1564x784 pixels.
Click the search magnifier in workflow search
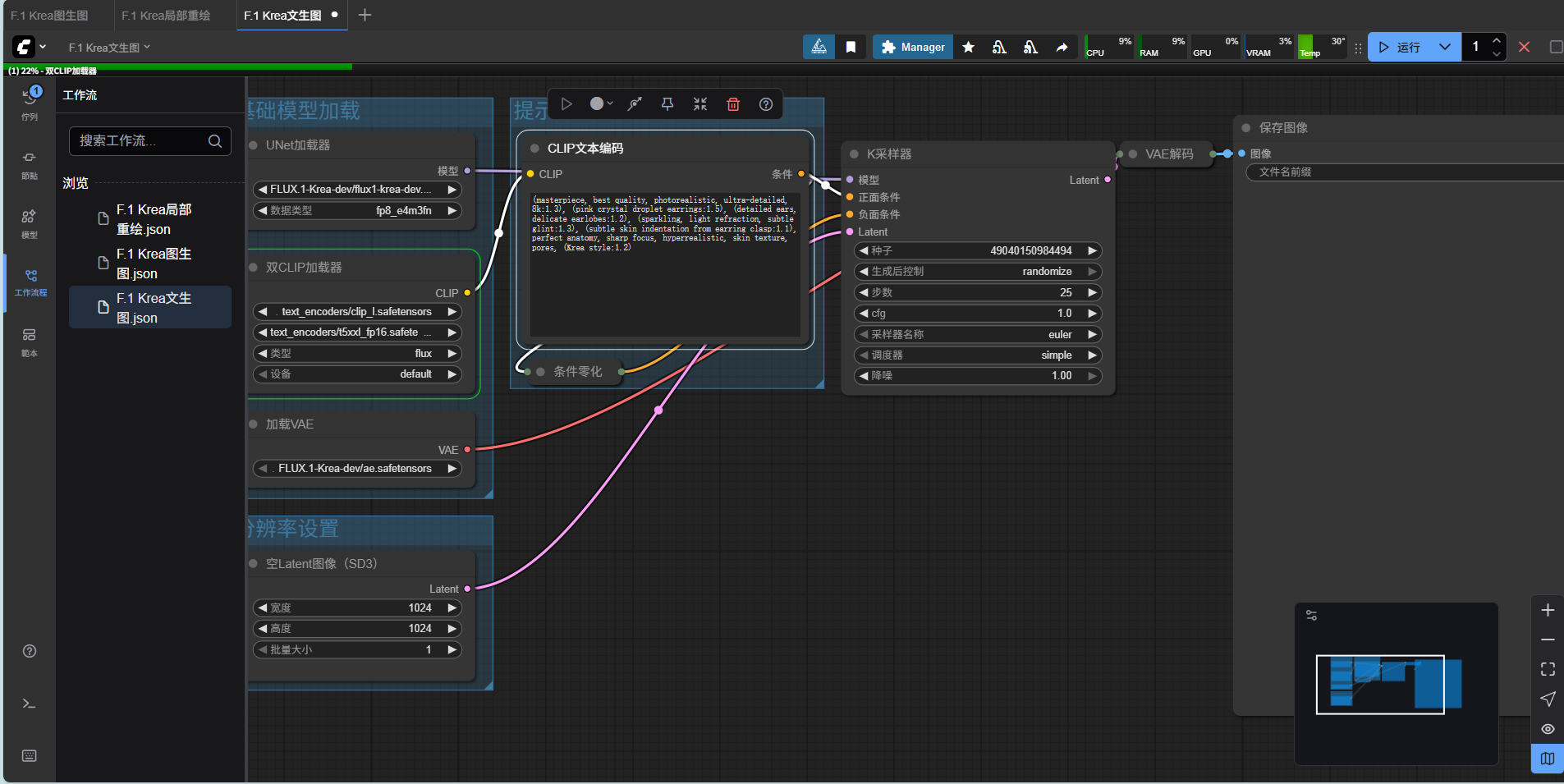[x=215, y=141]
